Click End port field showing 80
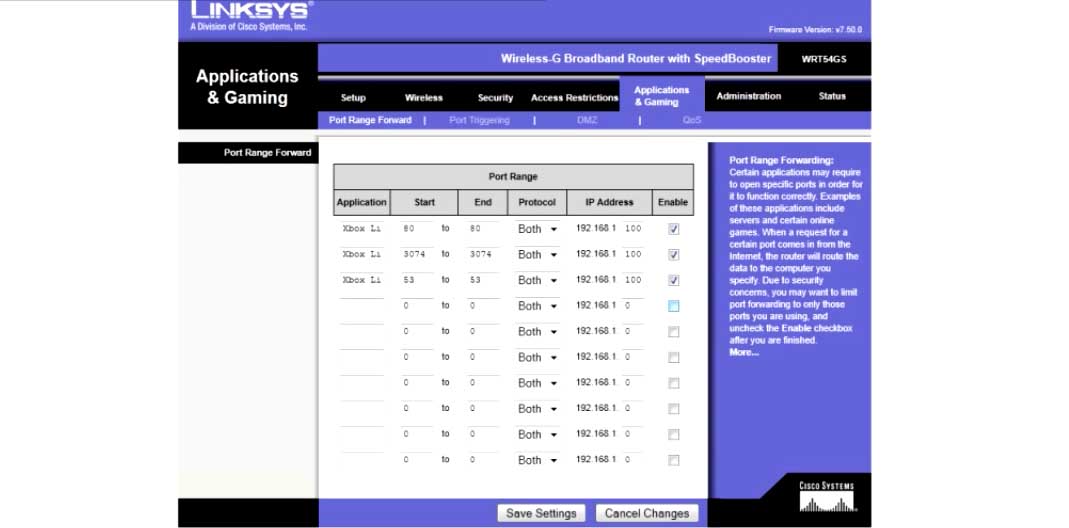The height and width of the screenshot is (528, 1069). 483,229
